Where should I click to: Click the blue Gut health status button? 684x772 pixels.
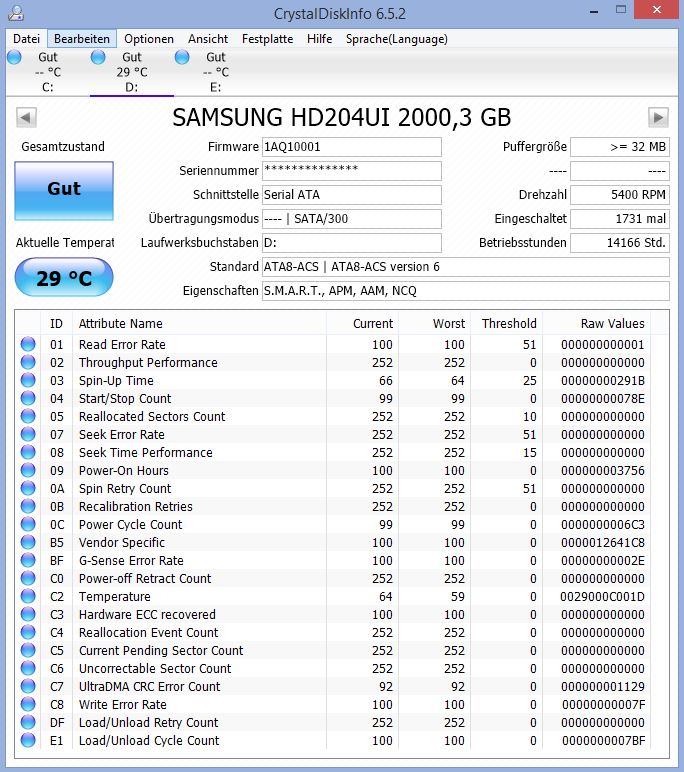click(64, 191)
